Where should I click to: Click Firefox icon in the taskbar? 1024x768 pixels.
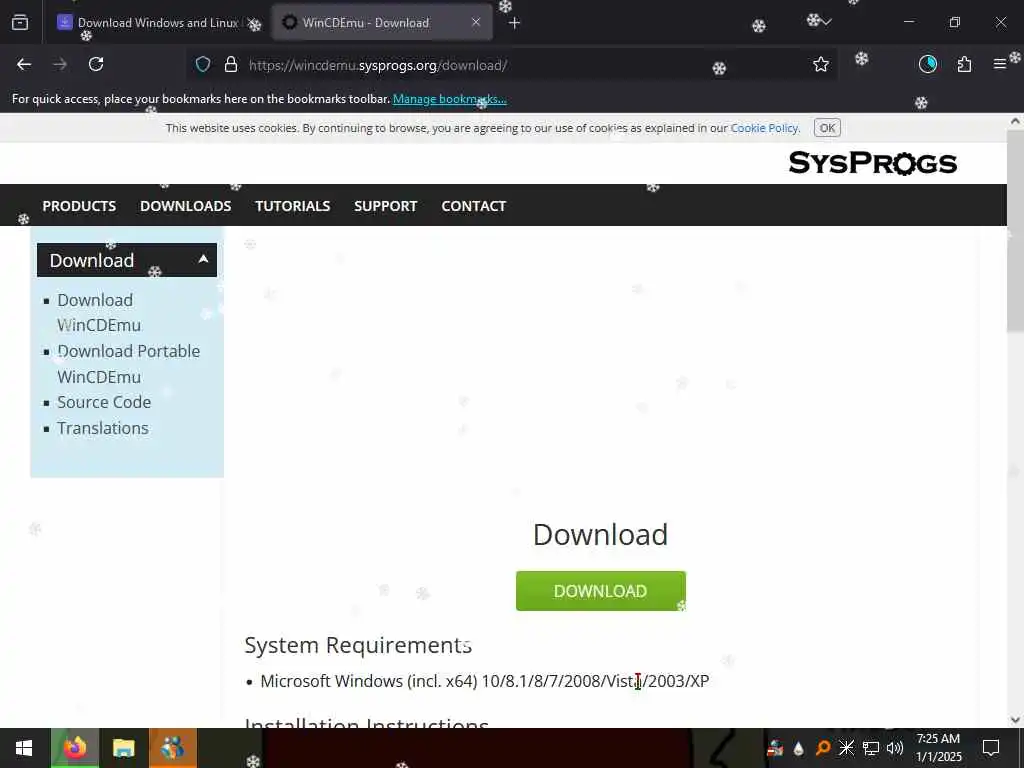click(x=75, y=748)
